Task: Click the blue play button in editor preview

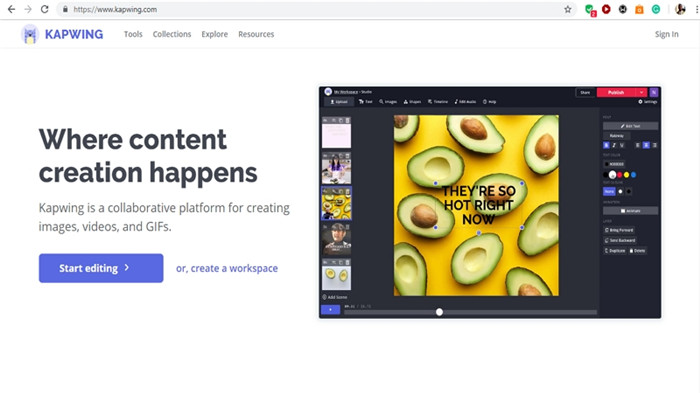Action: (330, 309)
